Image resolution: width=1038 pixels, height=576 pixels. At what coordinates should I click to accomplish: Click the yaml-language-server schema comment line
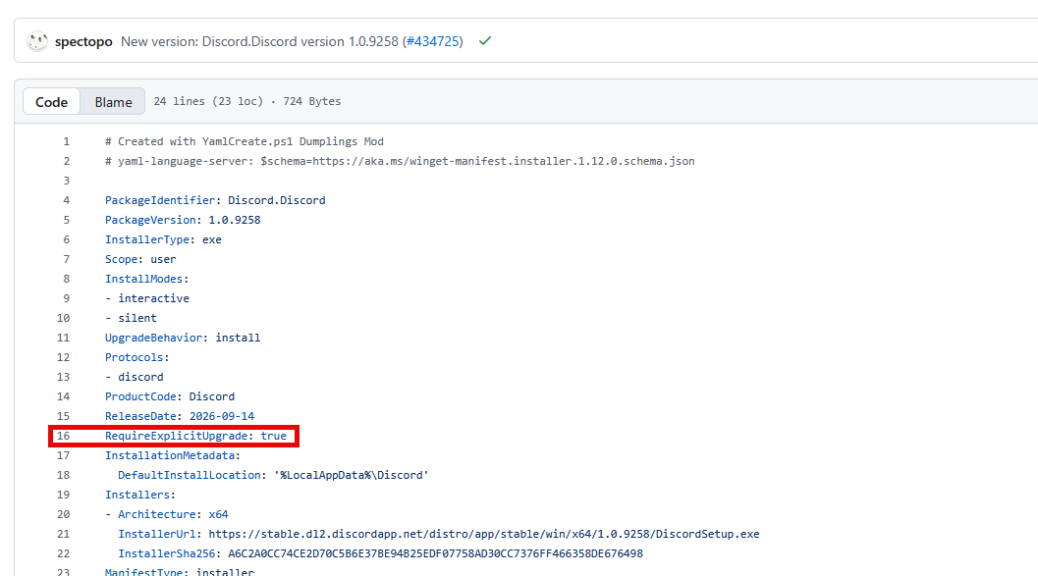pos(400,161)
